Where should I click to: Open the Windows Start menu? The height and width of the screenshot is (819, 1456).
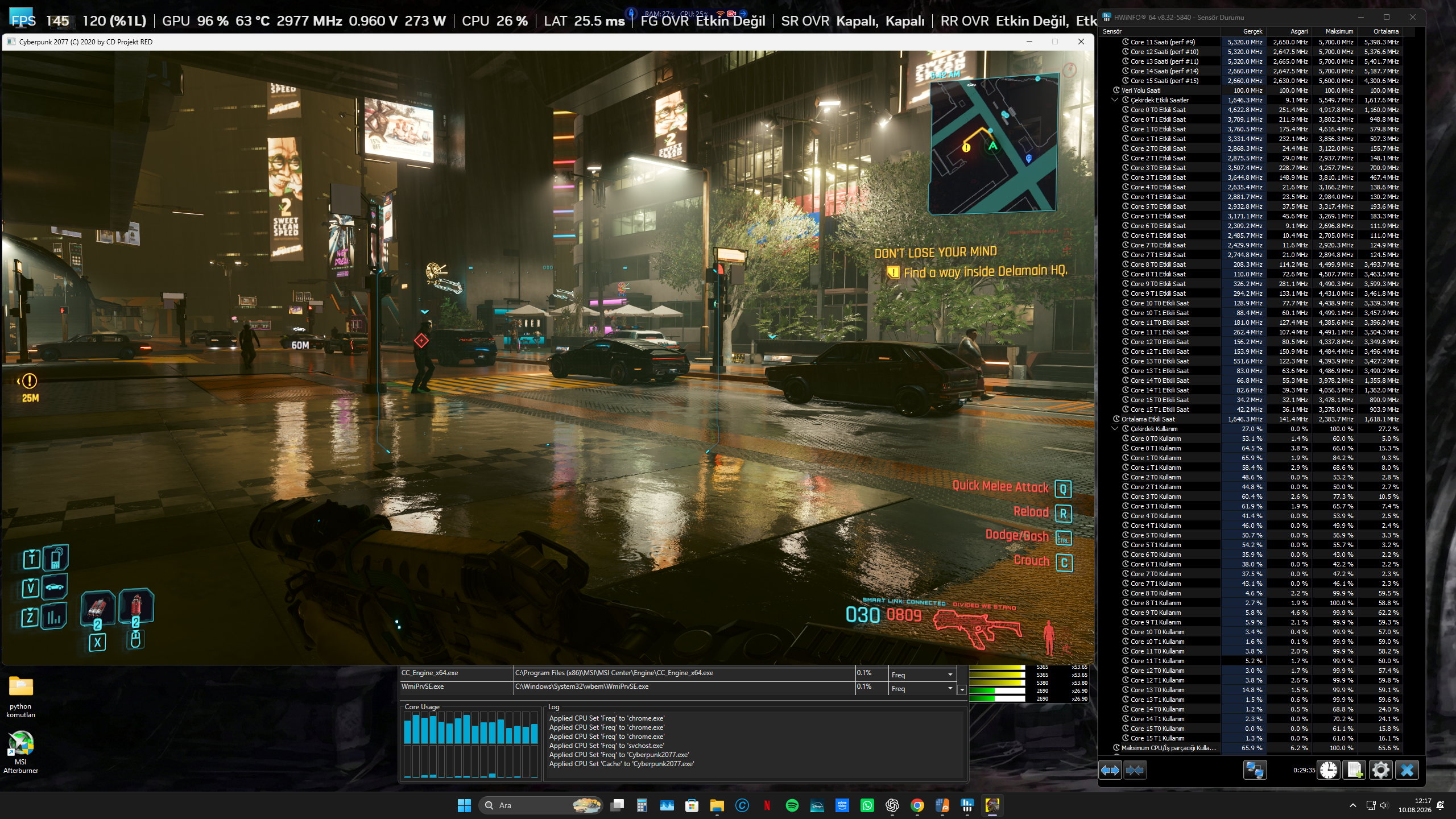[x=464, y=805]
